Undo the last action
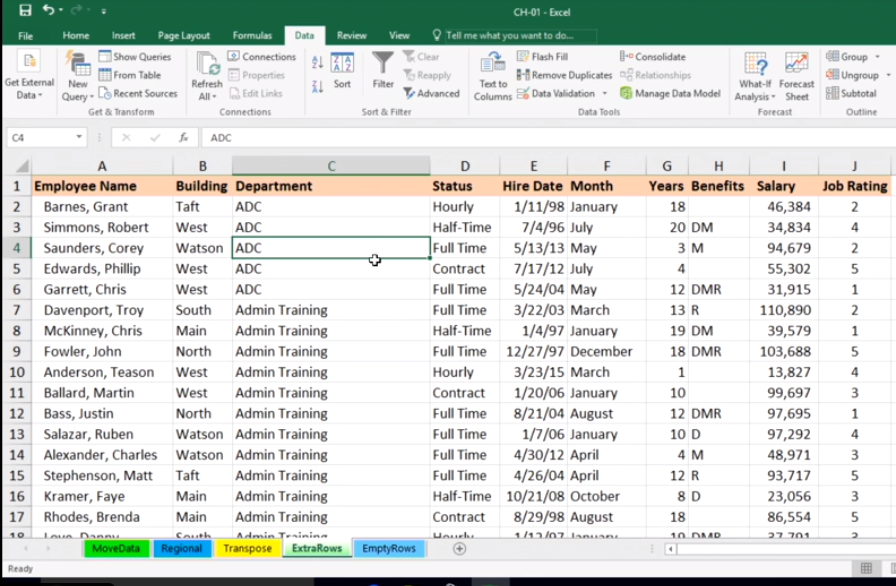Screen dimensions: 896x586 click(48, 10)
